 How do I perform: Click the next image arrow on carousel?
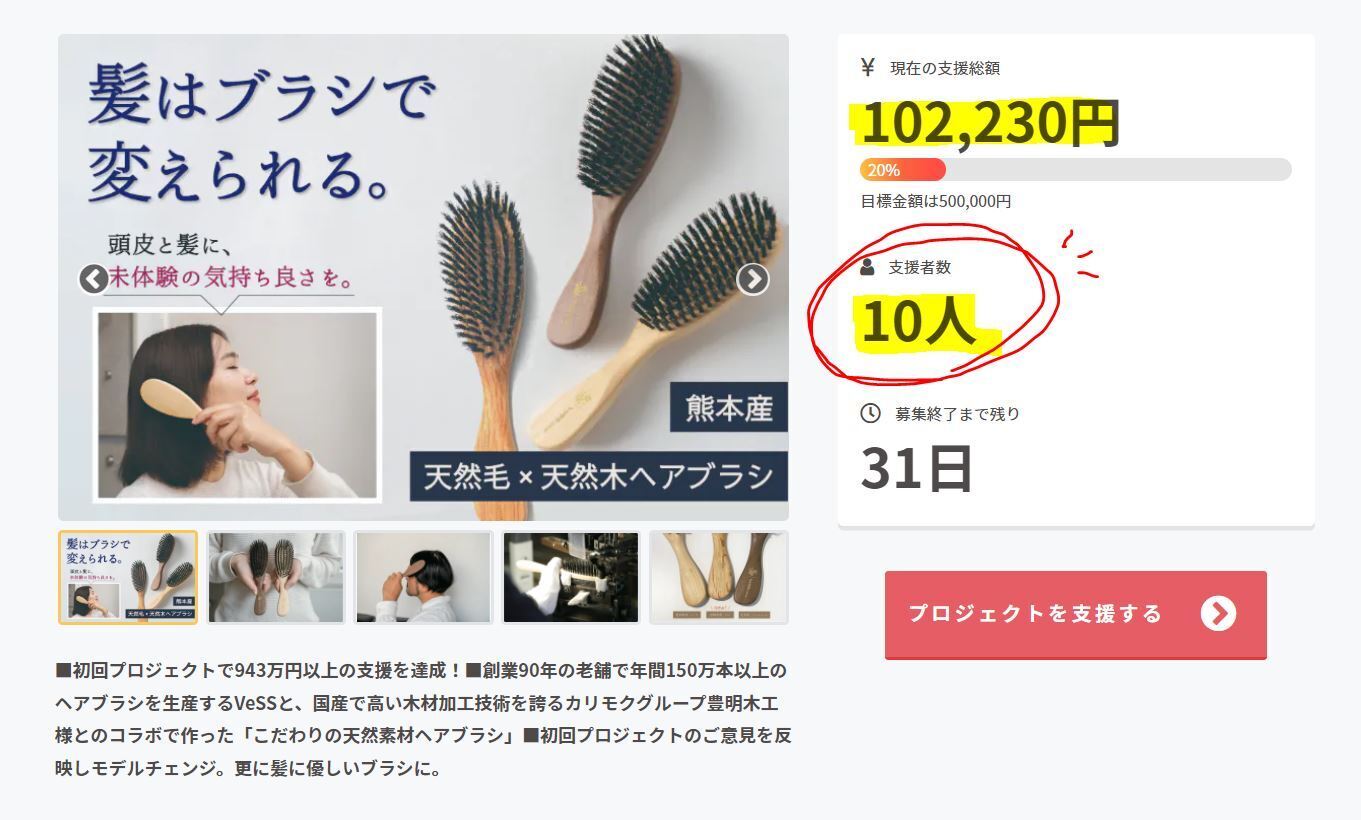[753, 279]
